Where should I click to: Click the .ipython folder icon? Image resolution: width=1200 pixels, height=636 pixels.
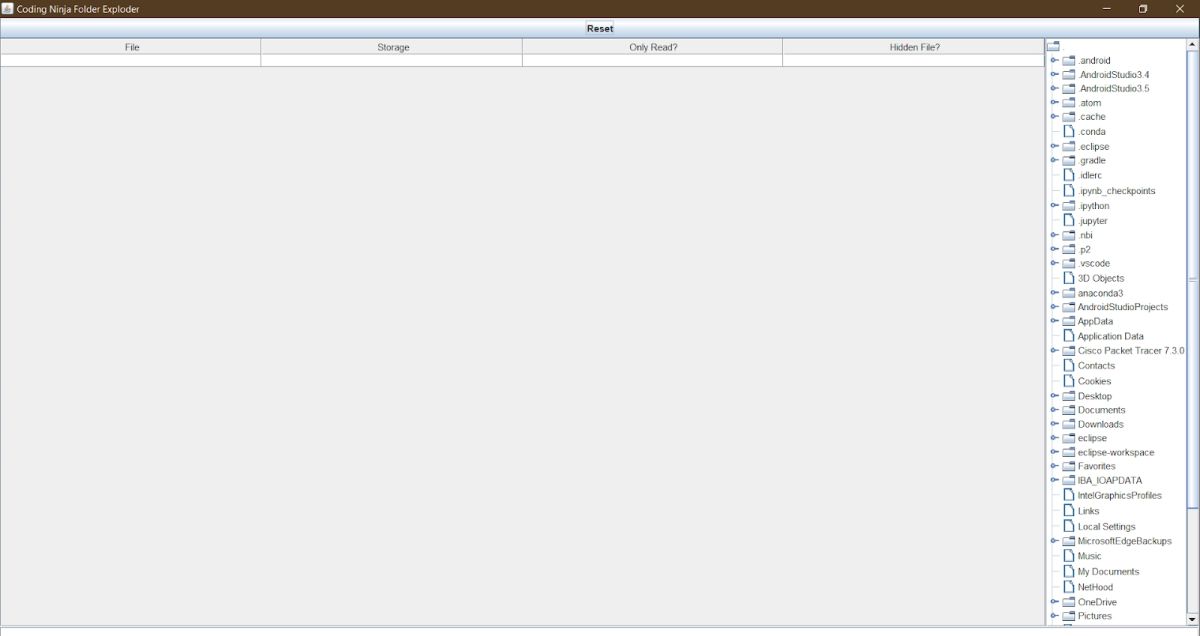pos(1068,206)
